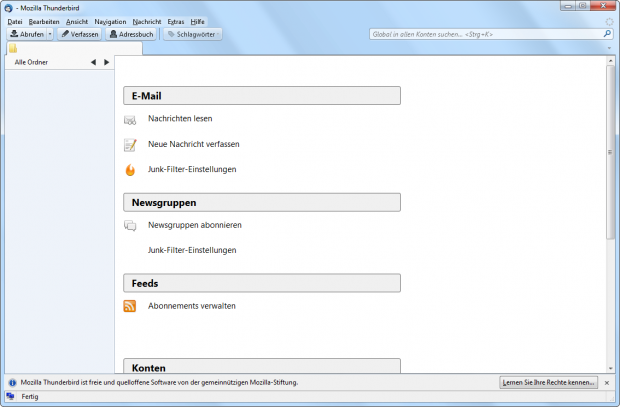
Task: Open the Hilfe menu
Action: pos(197,22)
